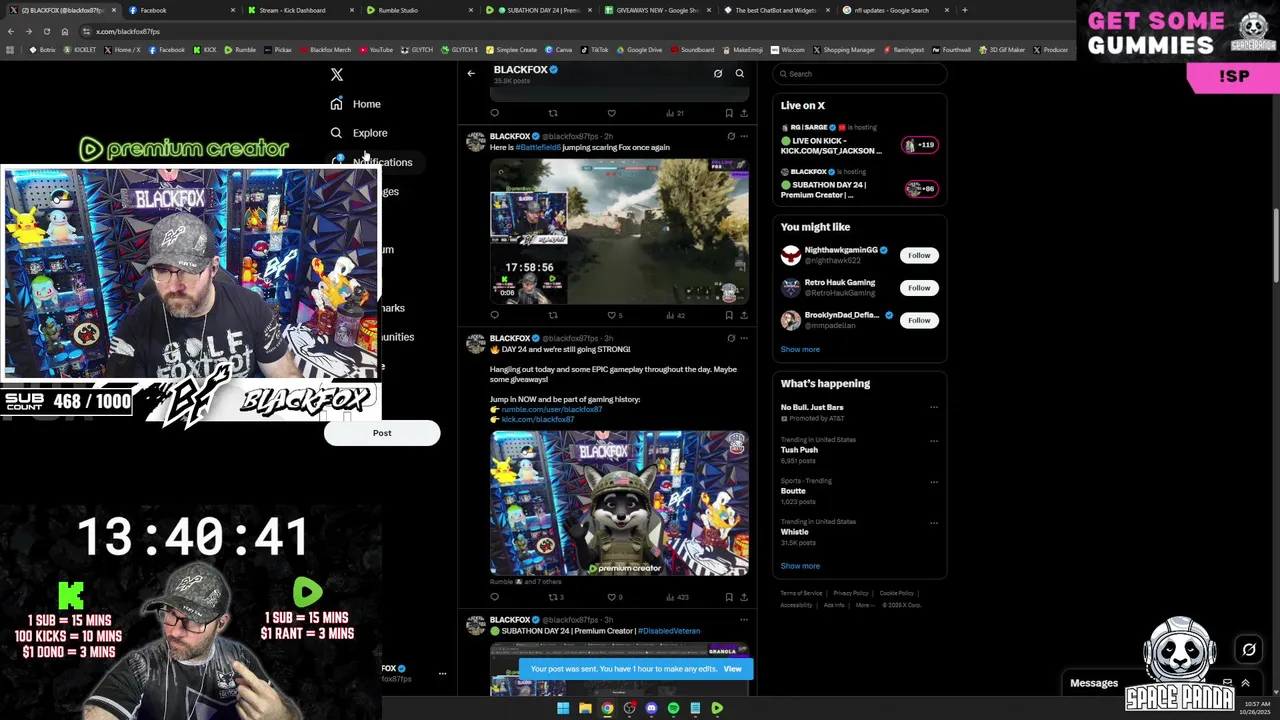View analytics of the DAY 24 post (423 views)
1280x720 pixels.
677,597
